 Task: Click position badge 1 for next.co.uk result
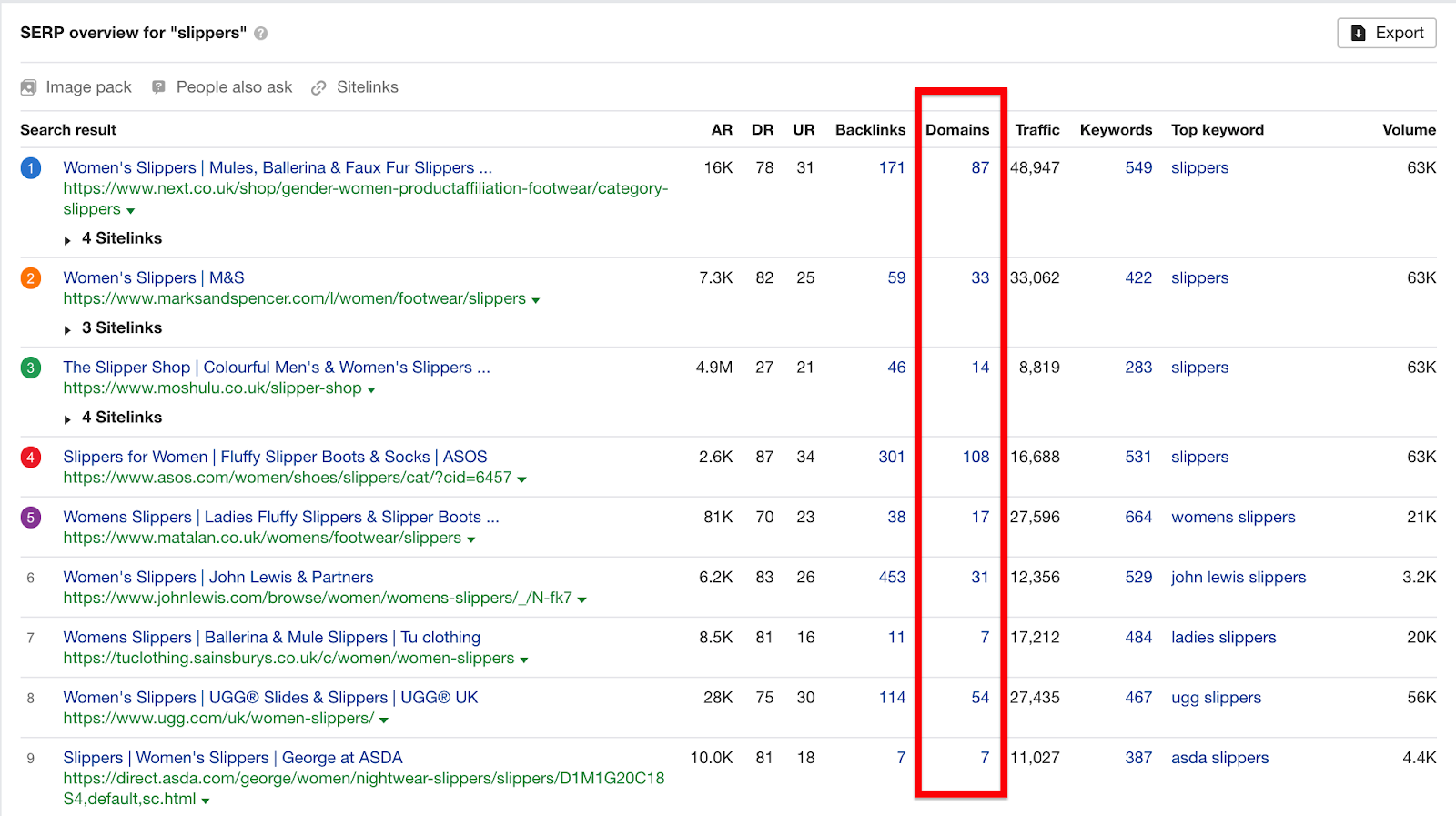tap(31, 168)
